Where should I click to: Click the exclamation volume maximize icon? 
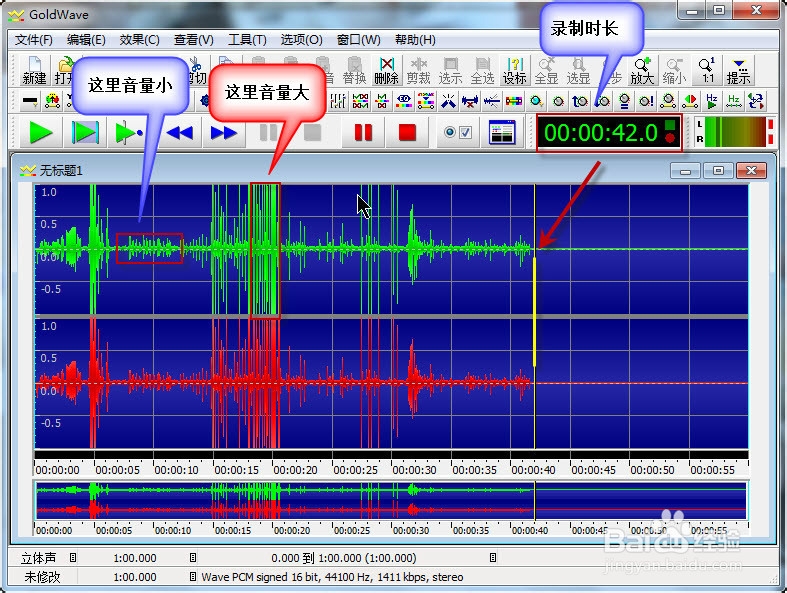click(x=646, y=101)
